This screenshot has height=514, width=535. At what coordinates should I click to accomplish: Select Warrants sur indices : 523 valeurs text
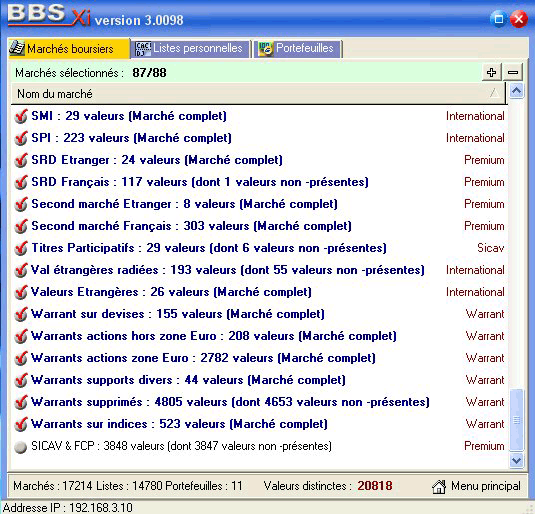click(x=179, y=424)
